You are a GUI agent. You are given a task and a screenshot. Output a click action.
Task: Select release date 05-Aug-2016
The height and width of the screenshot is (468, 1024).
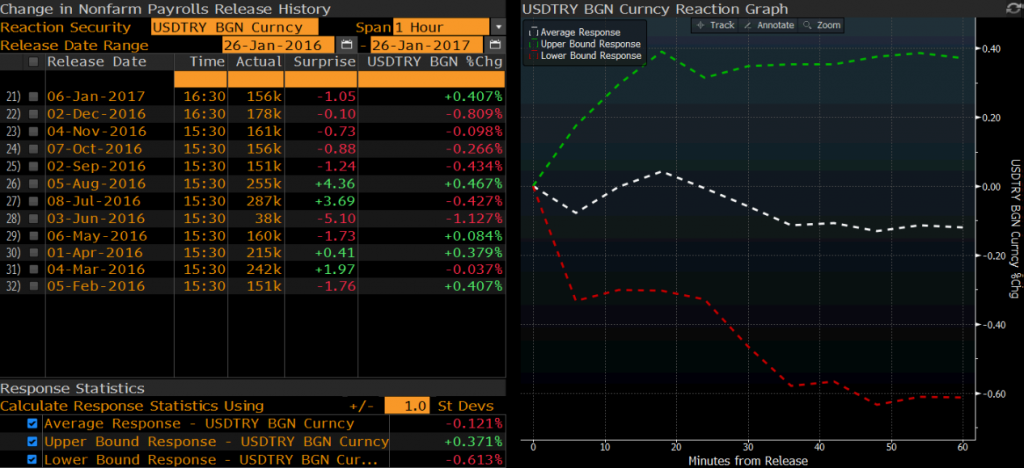point(96,183)
